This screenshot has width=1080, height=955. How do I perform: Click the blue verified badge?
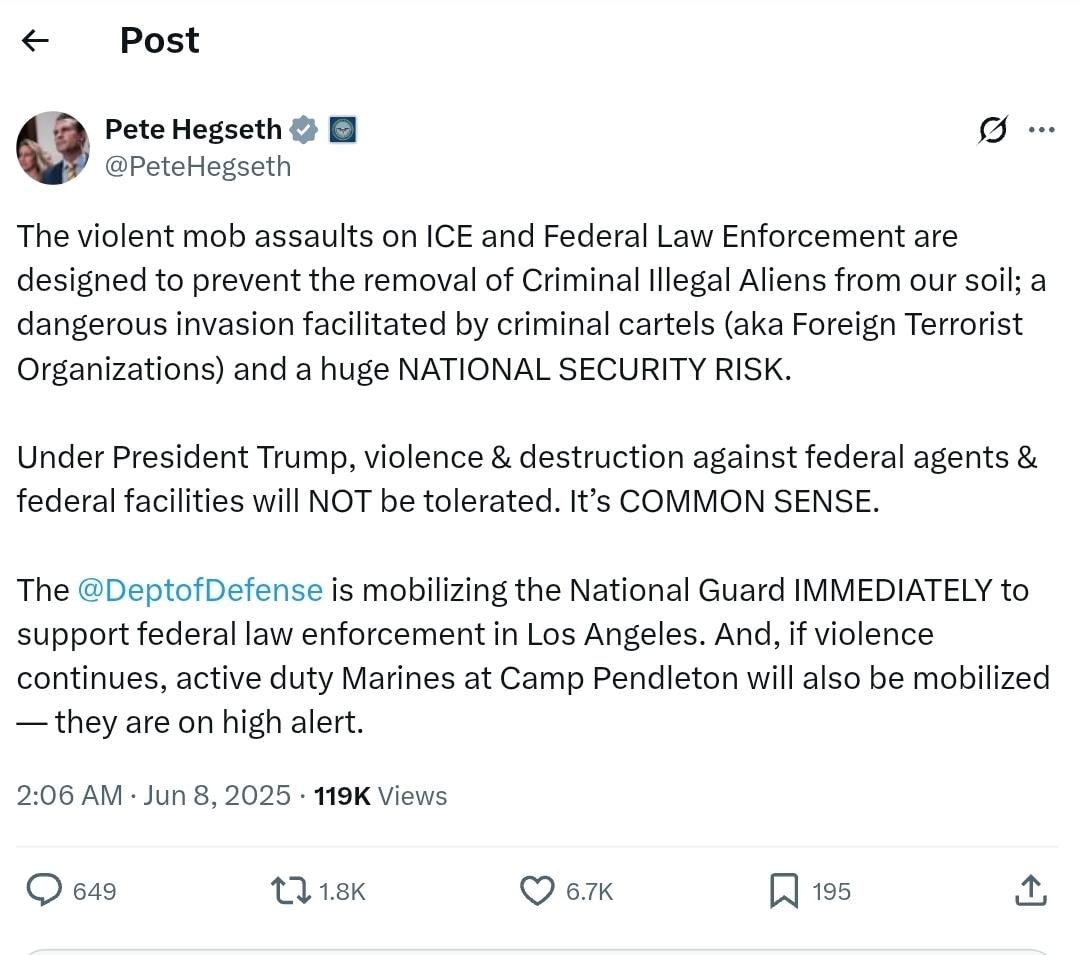point(304,129)
